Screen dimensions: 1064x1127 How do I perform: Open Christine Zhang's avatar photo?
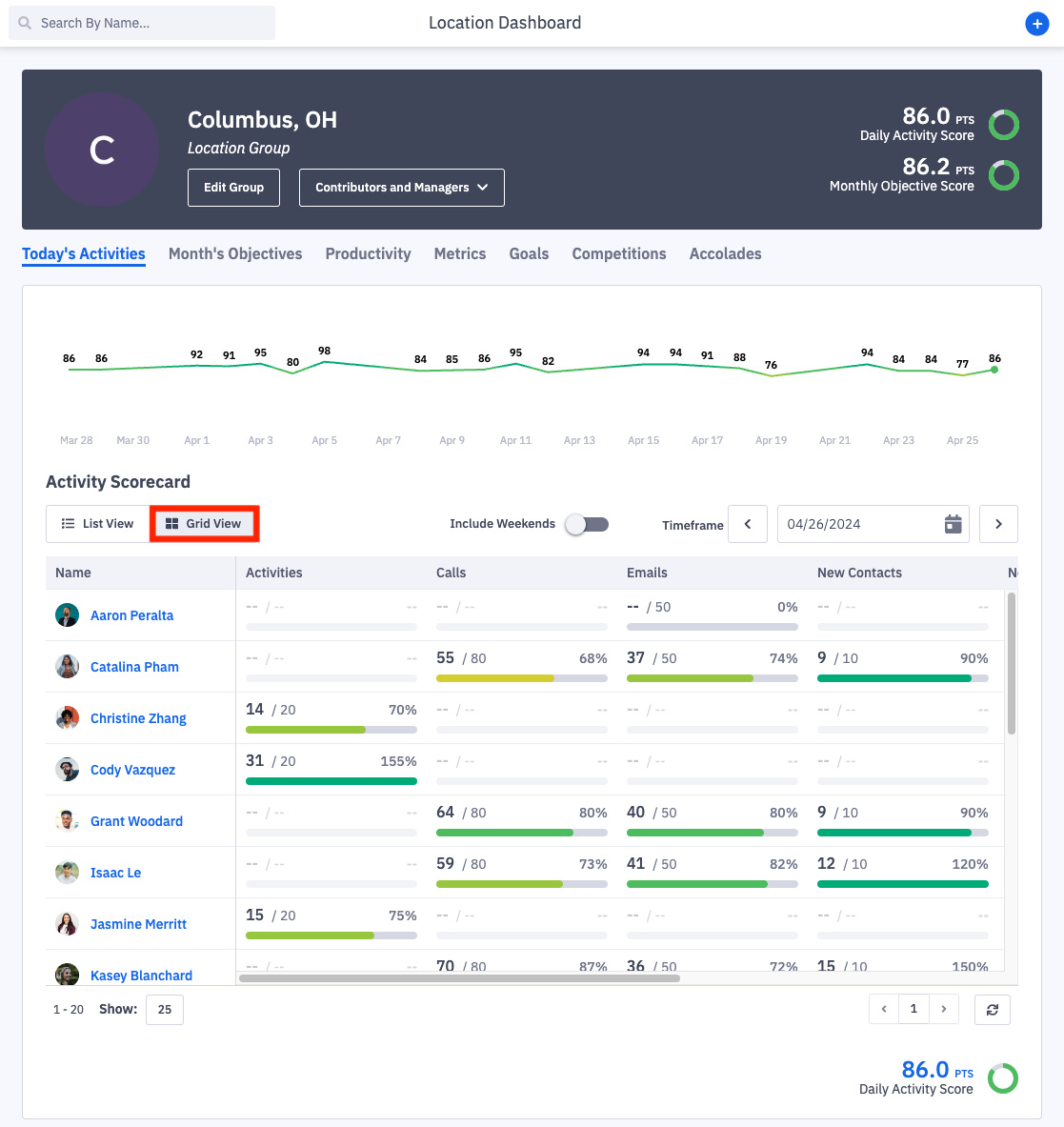click(67, 718)
